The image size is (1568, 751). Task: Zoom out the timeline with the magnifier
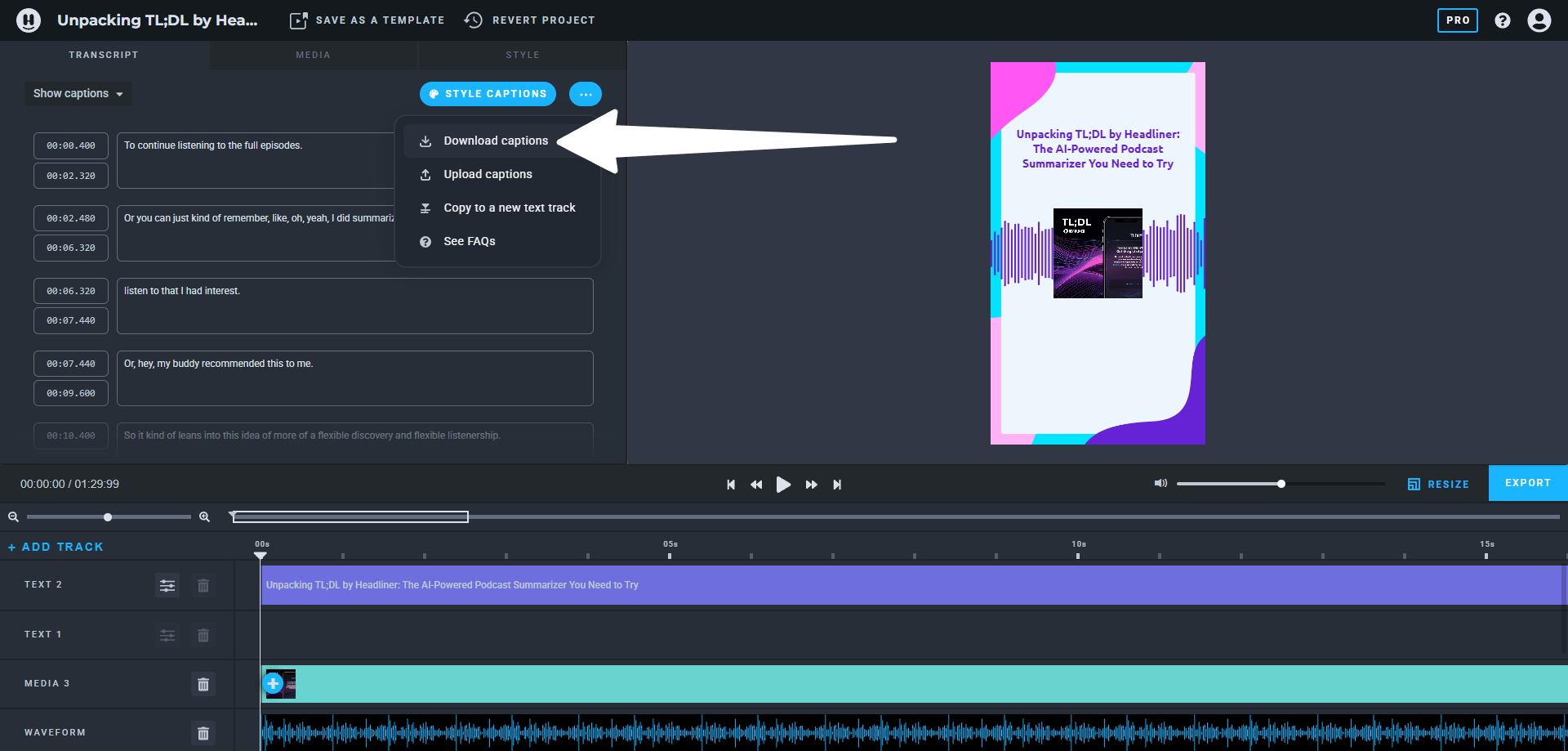point(13,517)
